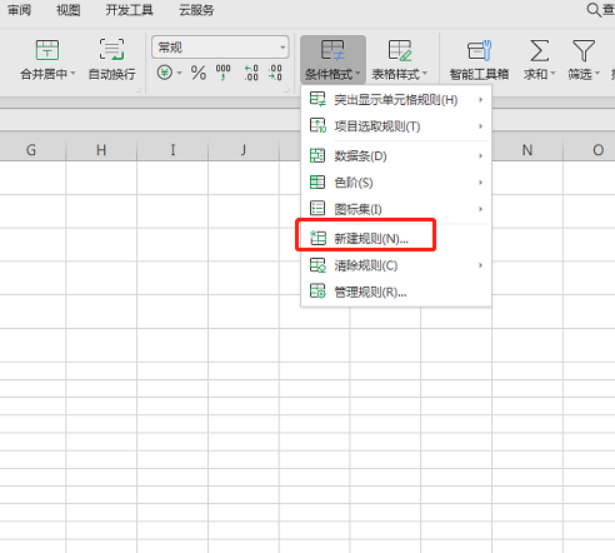Switch to the 视图 tab
The width and height of the screenshot is (615, 553).
tap(68, 11)
